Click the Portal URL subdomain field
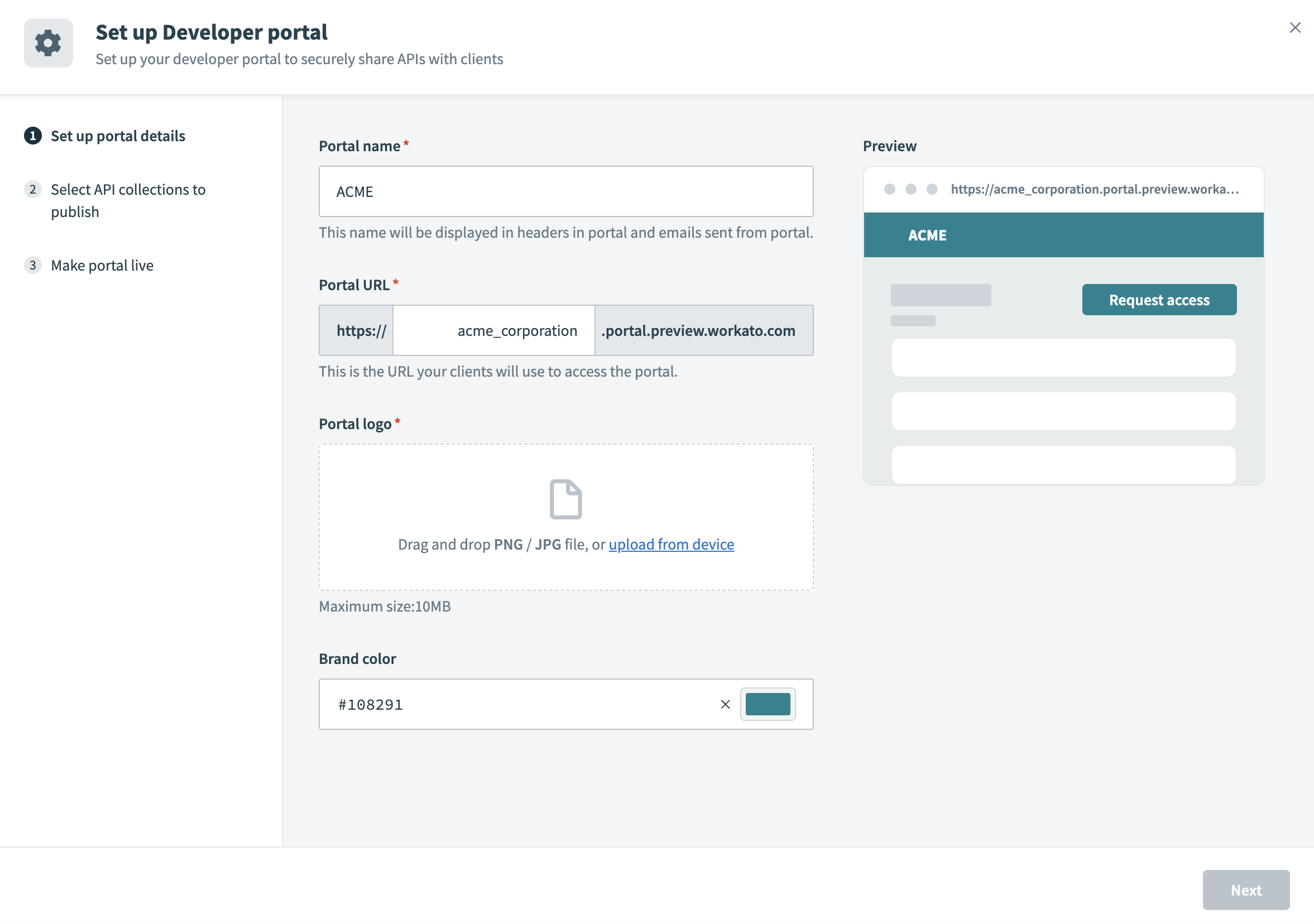The width and height of the screenshot is (1314, 924). (x=494, y=329)
